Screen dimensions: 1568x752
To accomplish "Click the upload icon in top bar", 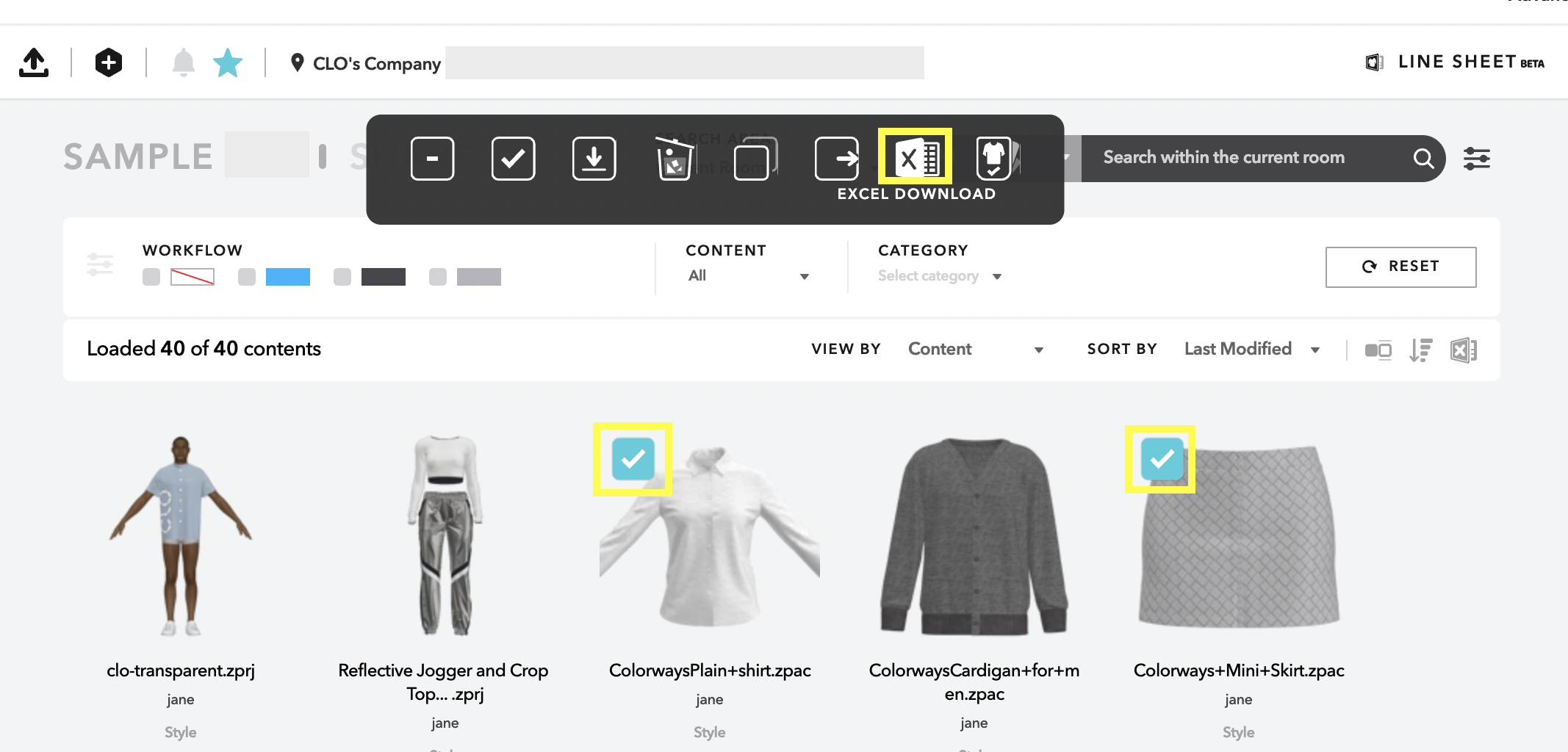I will click(x=34, y=62).
